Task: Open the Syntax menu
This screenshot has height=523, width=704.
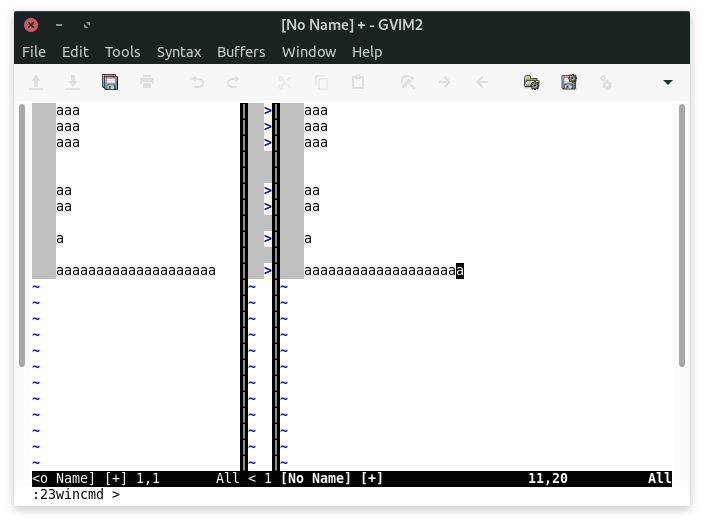Action: click(179, 52)
